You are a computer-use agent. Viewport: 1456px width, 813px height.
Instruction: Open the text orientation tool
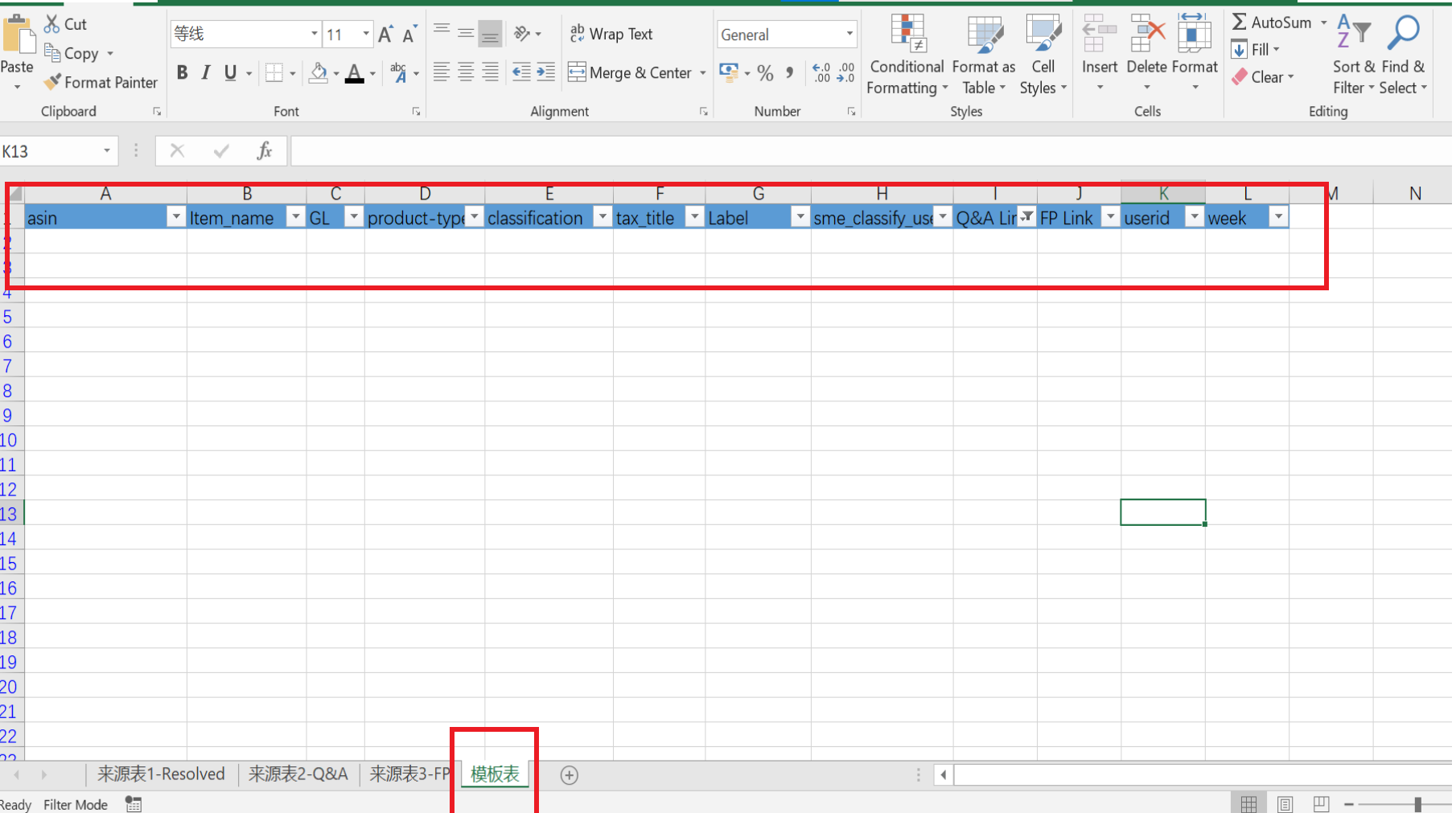[x=522, y=33]
